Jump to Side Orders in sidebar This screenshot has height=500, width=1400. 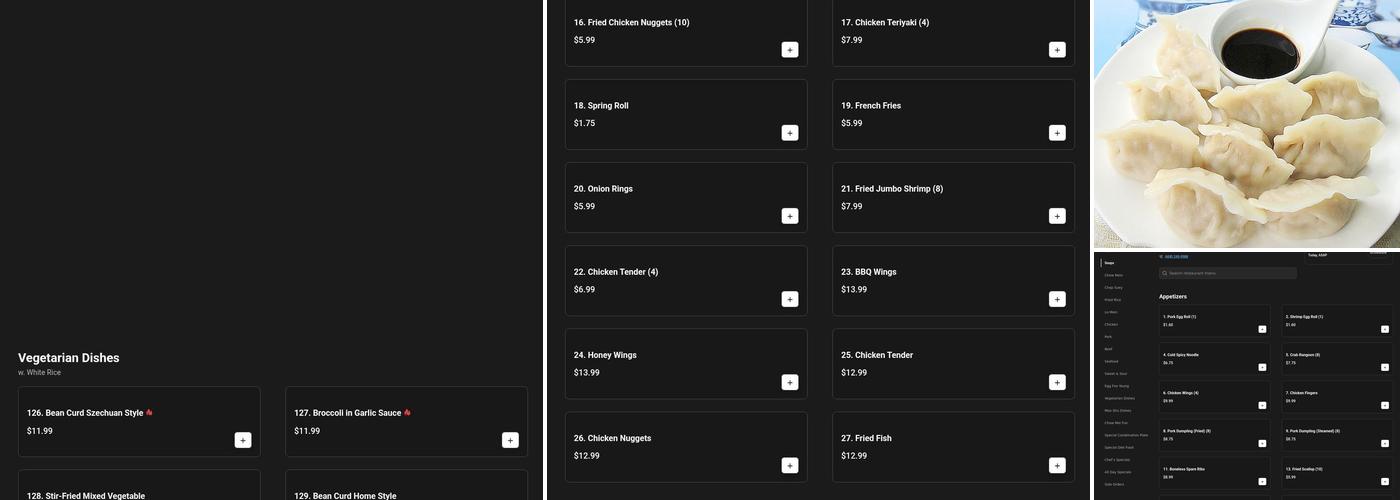pos(1114,484)
